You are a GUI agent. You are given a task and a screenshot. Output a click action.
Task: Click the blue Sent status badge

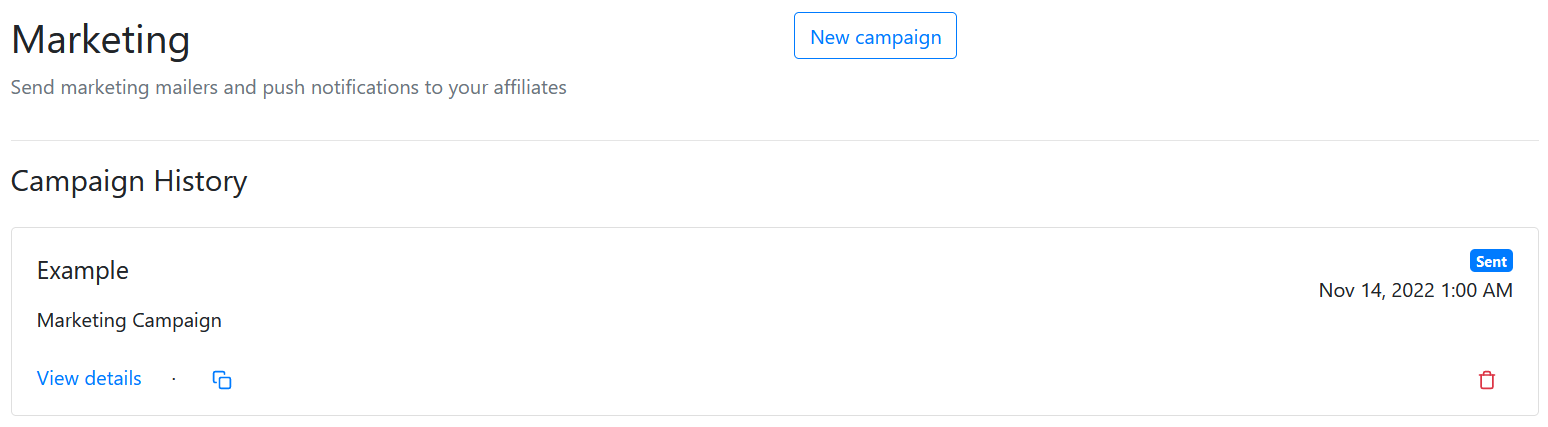(x=1491, y=261)
